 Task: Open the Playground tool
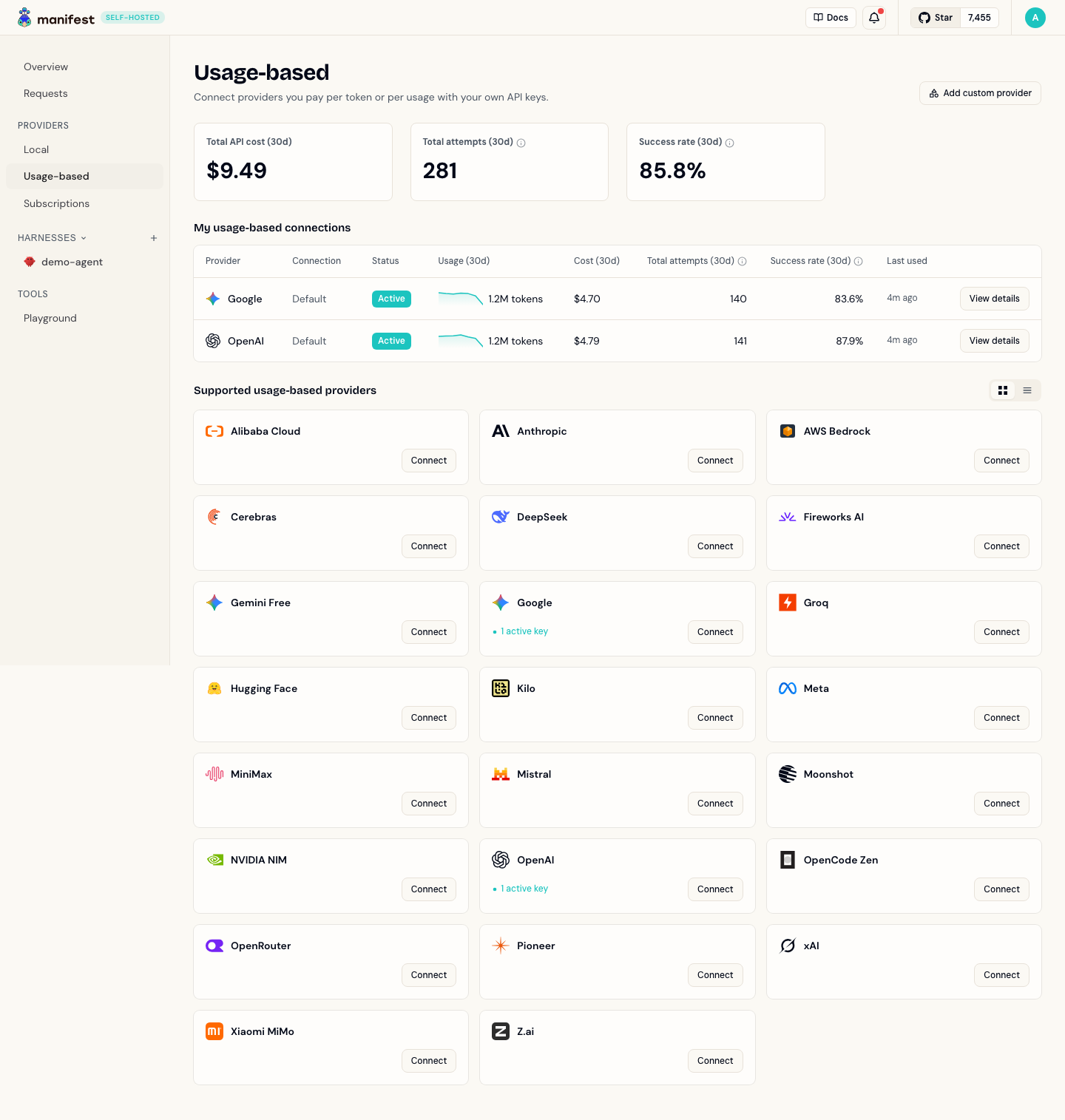pyautogui.click(x=84, y=318)
